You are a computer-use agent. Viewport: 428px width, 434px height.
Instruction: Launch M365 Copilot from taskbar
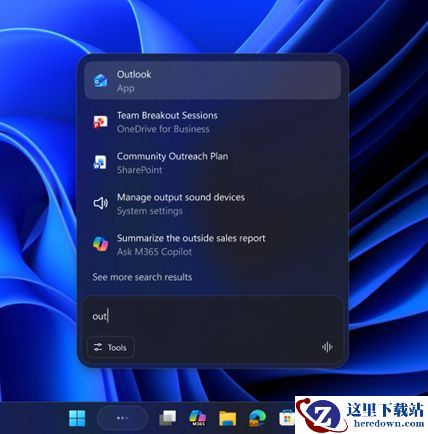point(197,418)
